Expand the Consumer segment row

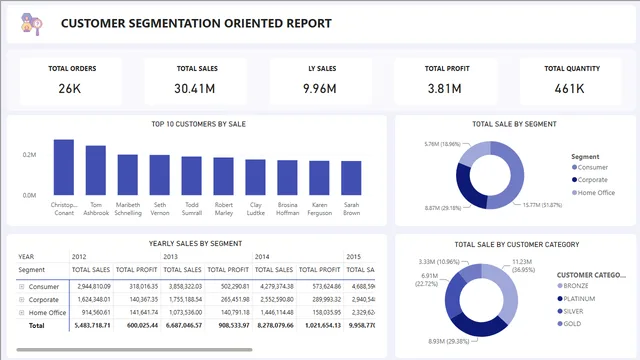(x=22, y=287)
